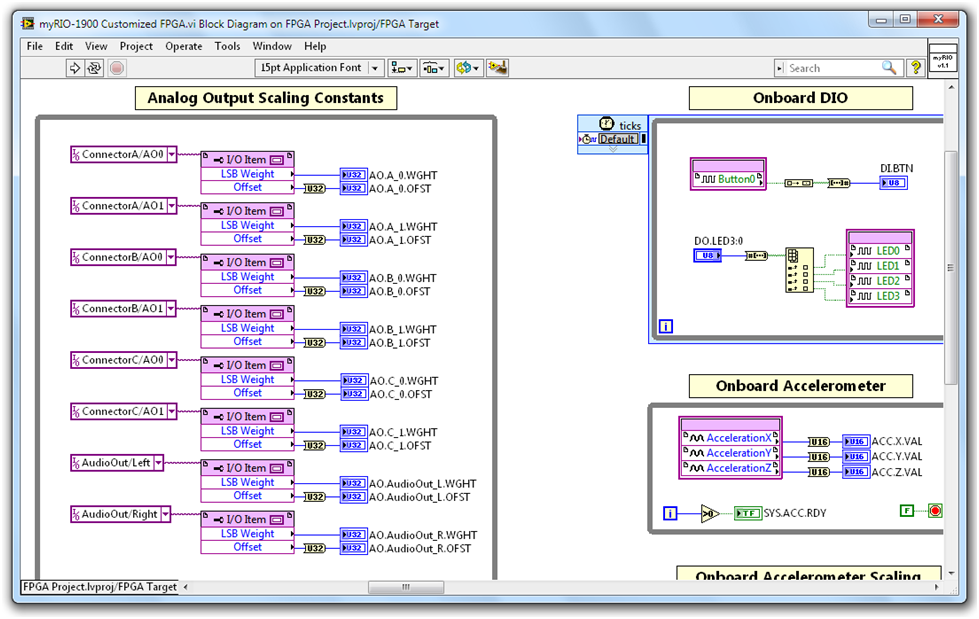Open the Operate menu

pos(183,46)
